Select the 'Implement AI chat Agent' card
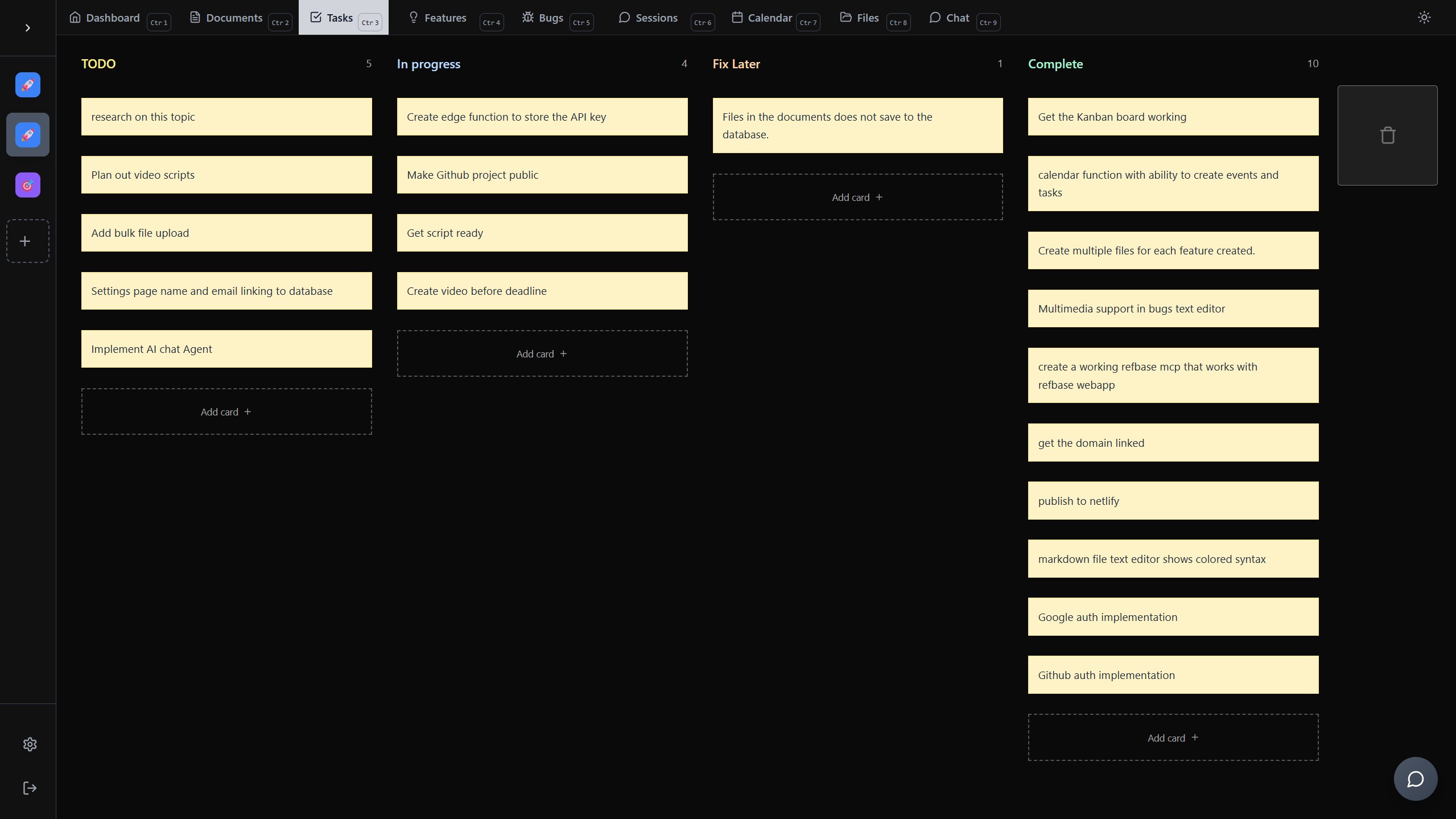 pyautogui.click(x=226, y=349)
